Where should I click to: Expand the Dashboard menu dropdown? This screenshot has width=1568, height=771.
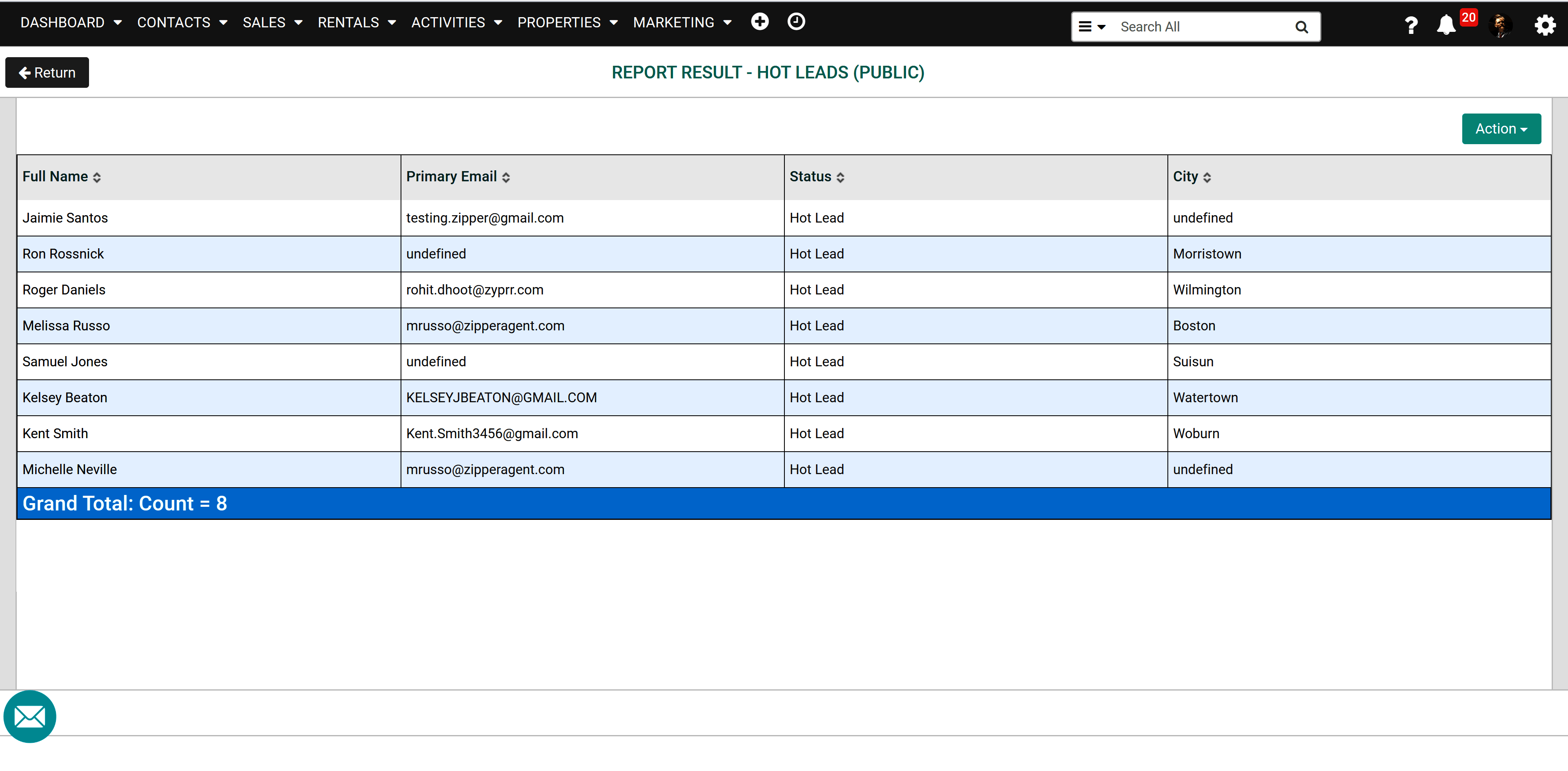(71, 22)
